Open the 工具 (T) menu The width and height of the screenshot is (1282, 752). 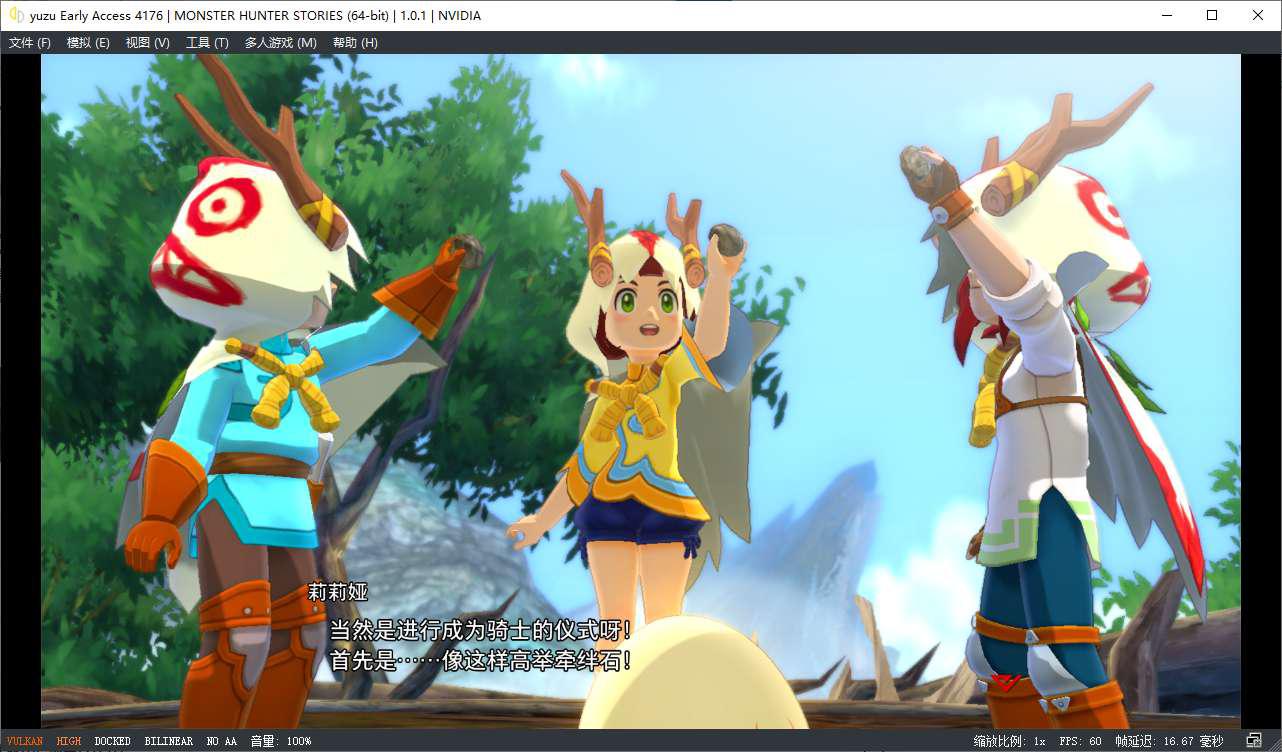pyautogui.click(x=207, y=43)
